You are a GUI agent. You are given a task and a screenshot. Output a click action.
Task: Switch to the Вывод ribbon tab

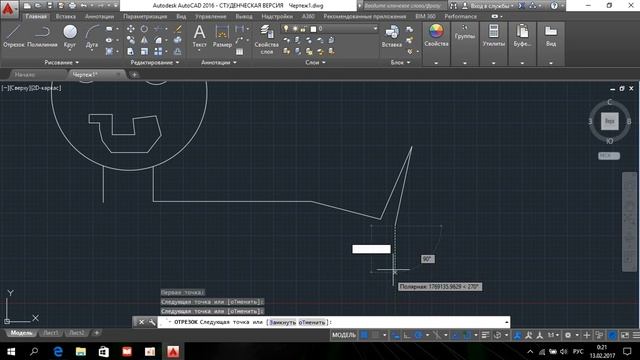(x=244, y=16)
